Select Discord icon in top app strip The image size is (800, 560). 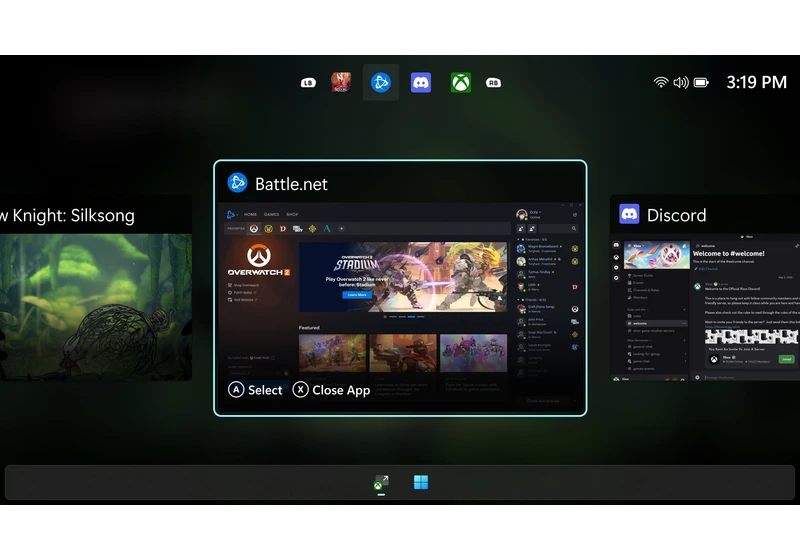tap(421, 82)
